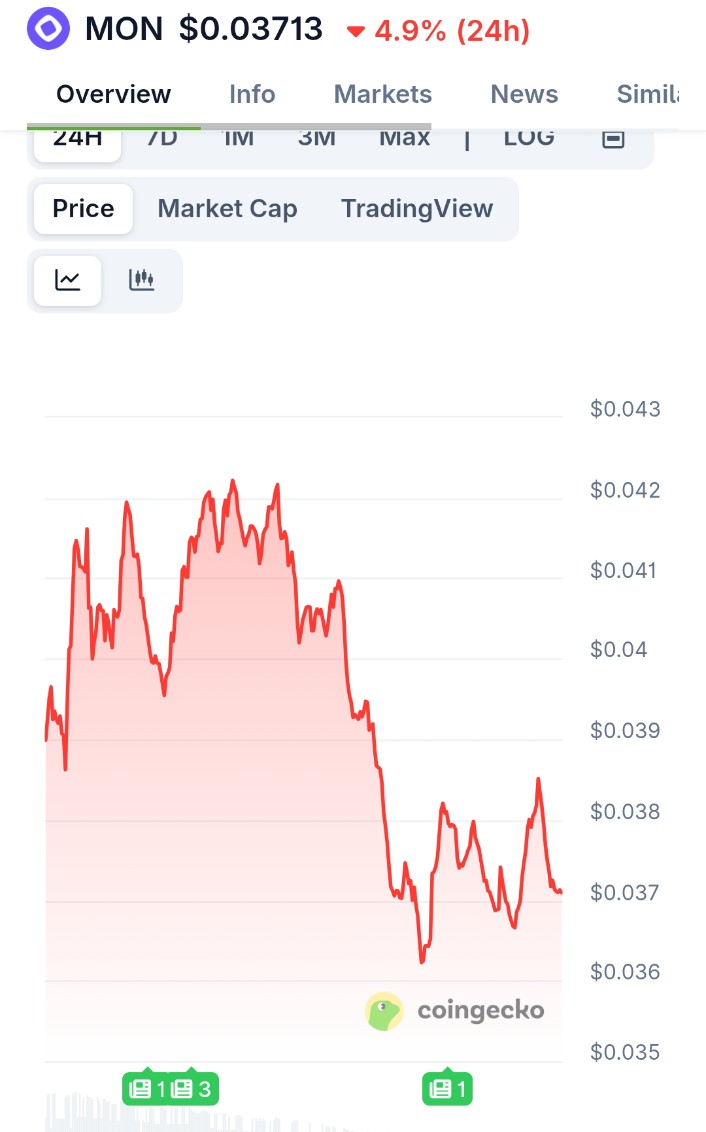Open the Markets tab
Viewport: 706px width, 1132px height.
click(383, 94)
